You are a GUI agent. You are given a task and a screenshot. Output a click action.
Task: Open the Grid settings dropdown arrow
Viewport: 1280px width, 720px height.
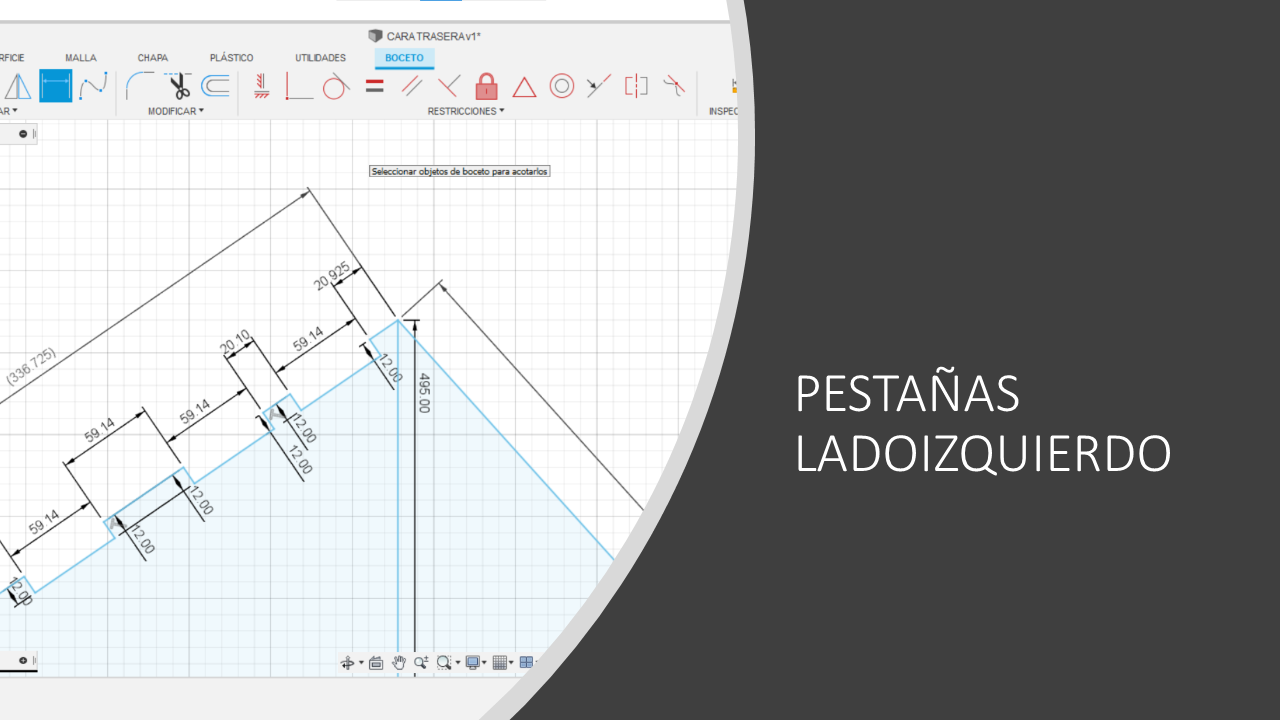[512, 663]
